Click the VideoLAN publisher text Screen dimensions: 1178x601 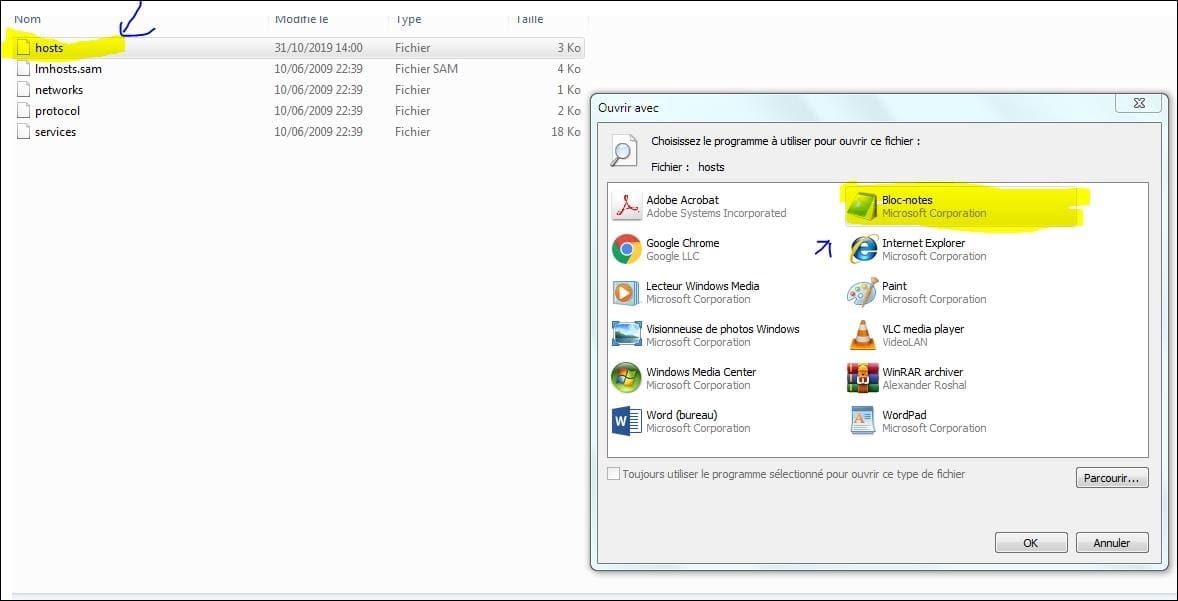pos(905,342)
